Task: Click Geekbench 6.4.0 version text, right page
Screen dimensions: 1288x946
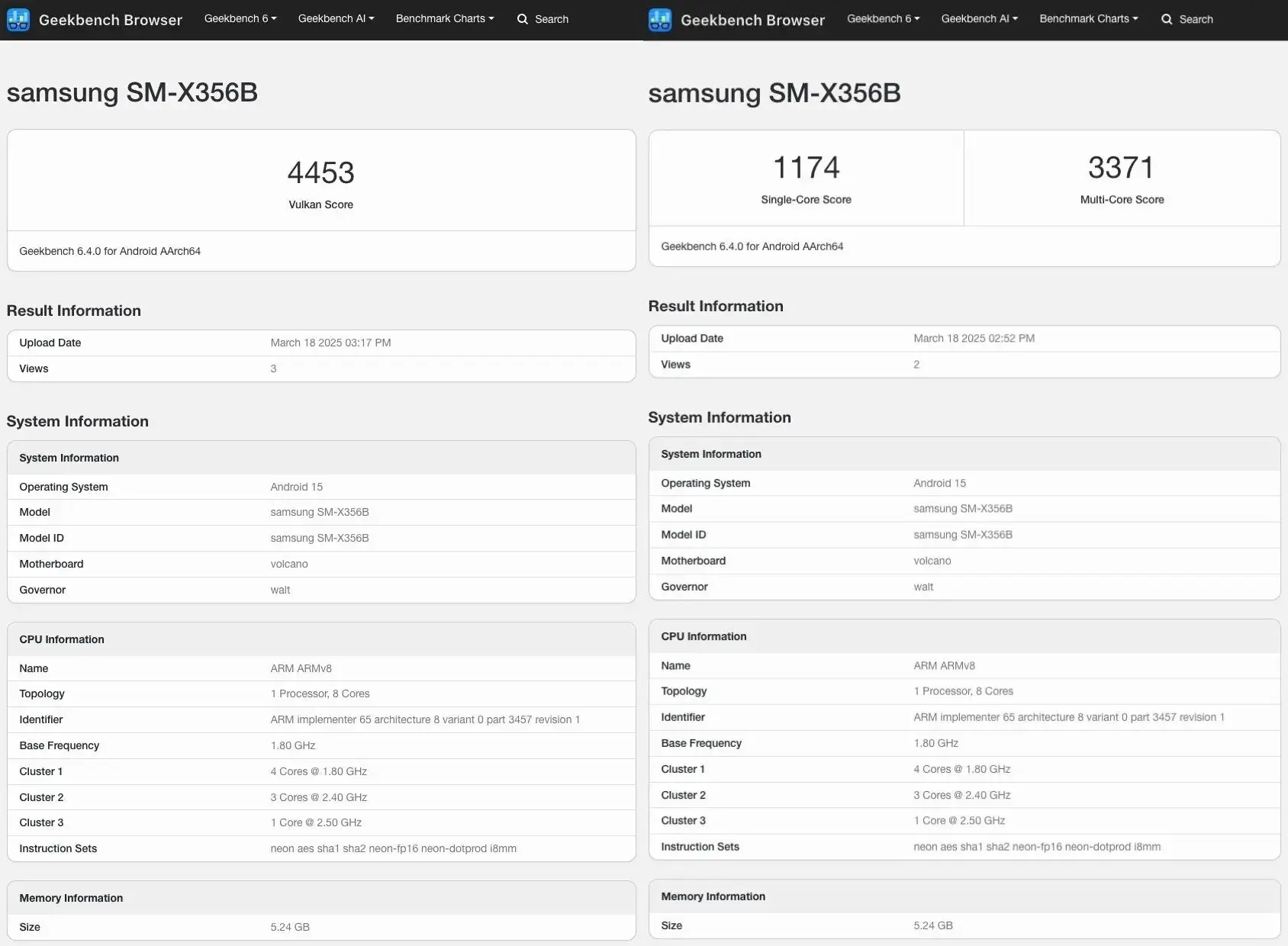Action: pos(752,247)
